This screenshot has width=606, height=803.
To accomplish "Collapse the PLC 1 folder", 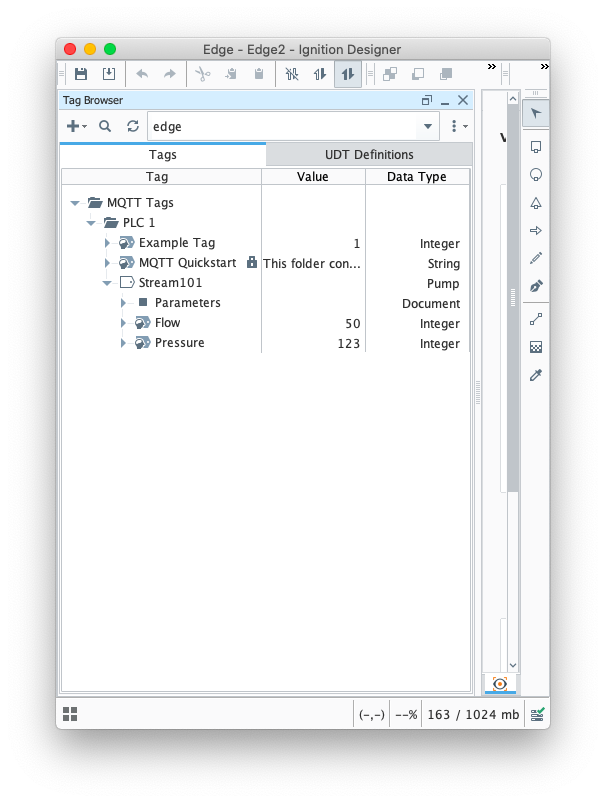I will (x=91, y=223).
